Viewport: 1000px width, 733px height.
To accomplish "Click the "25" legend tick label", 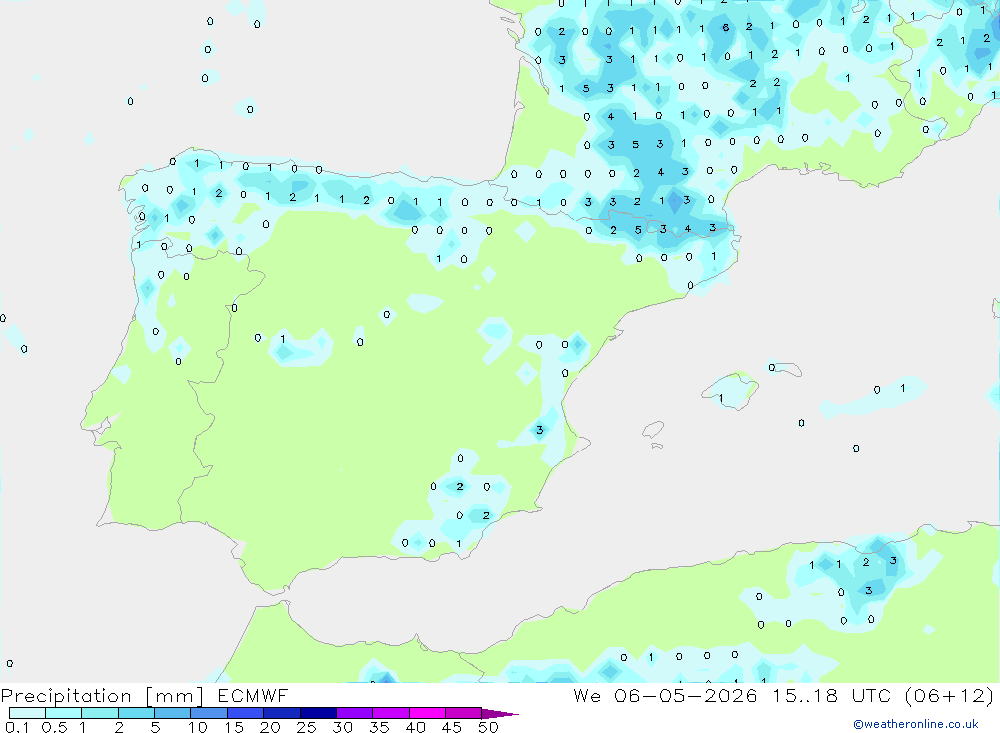I will [307, 727].
